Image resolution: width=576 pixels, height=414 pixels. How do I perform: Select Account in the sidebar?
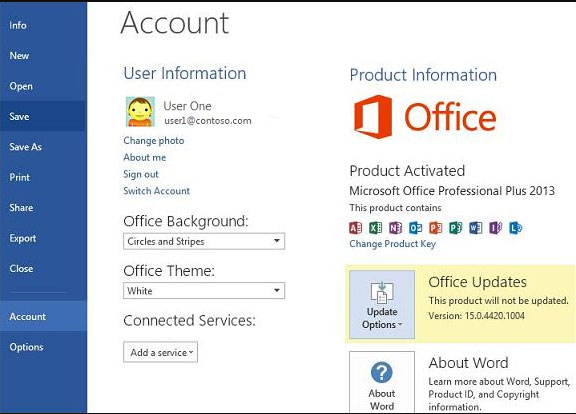pos(43,316)
